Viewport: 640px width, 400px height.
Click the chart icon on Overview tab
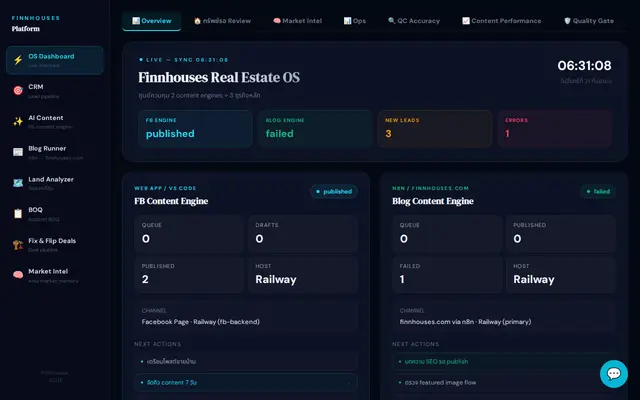(136, 21)
